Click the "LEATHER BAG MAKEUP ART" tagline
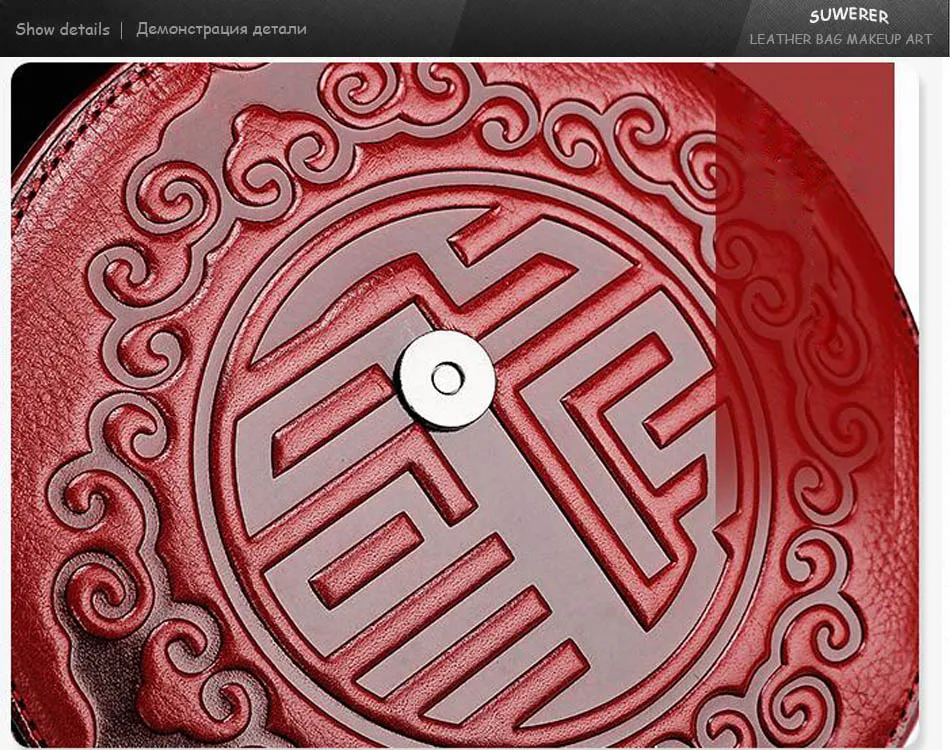The image size is (950, 750). (x=841, y=39)
